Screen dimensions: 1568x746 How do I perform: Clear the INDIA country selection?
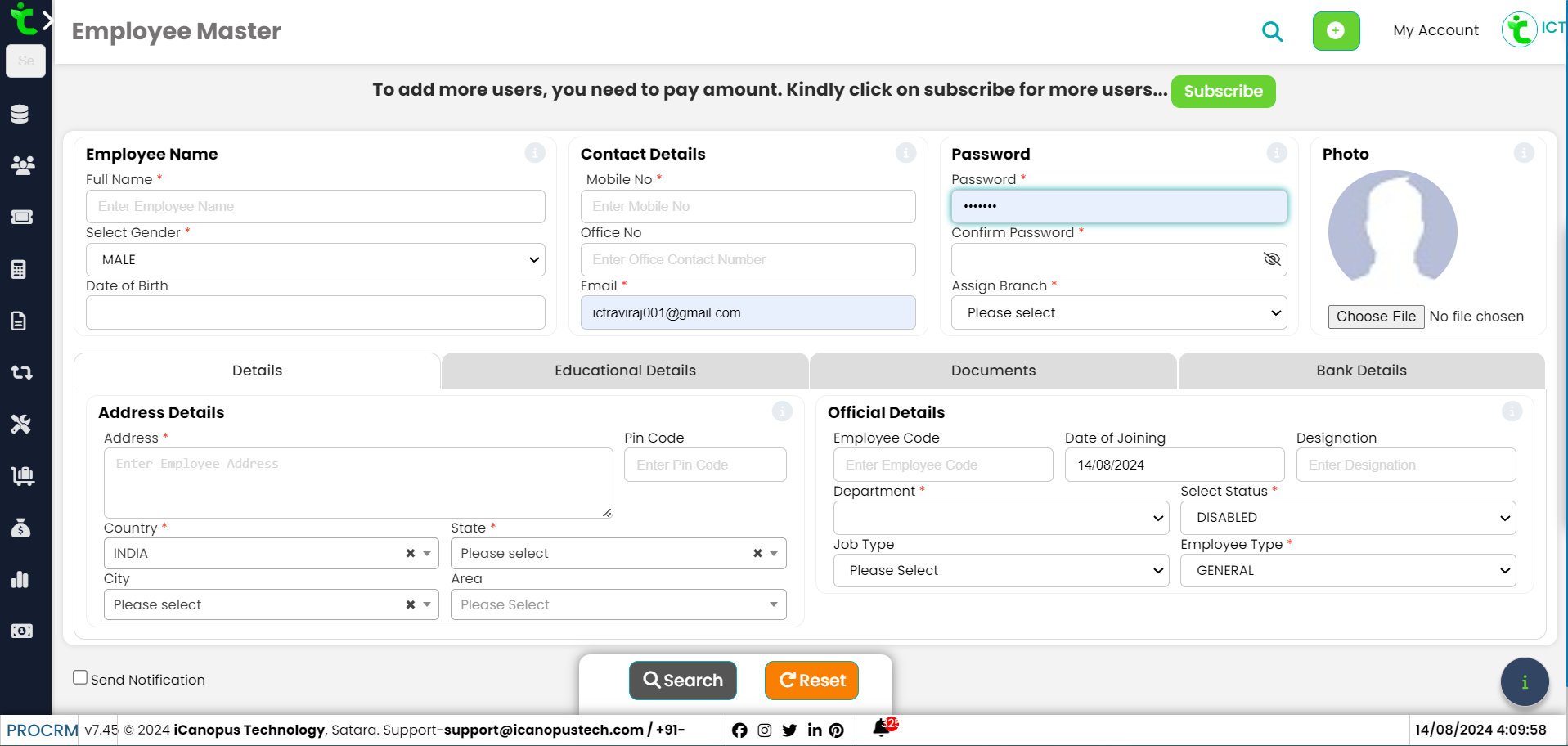point(411,554)
